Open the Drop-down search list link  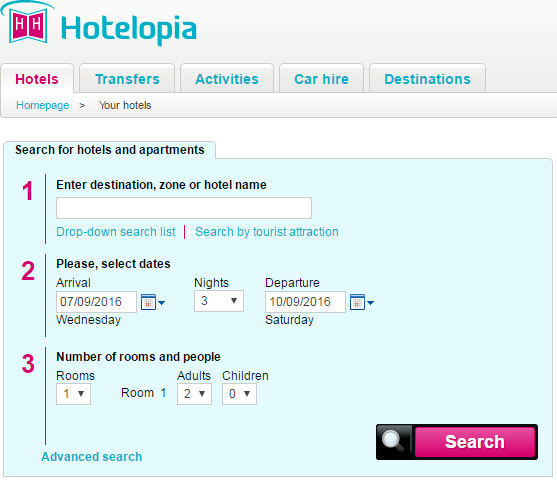click(x=116, y=232)
